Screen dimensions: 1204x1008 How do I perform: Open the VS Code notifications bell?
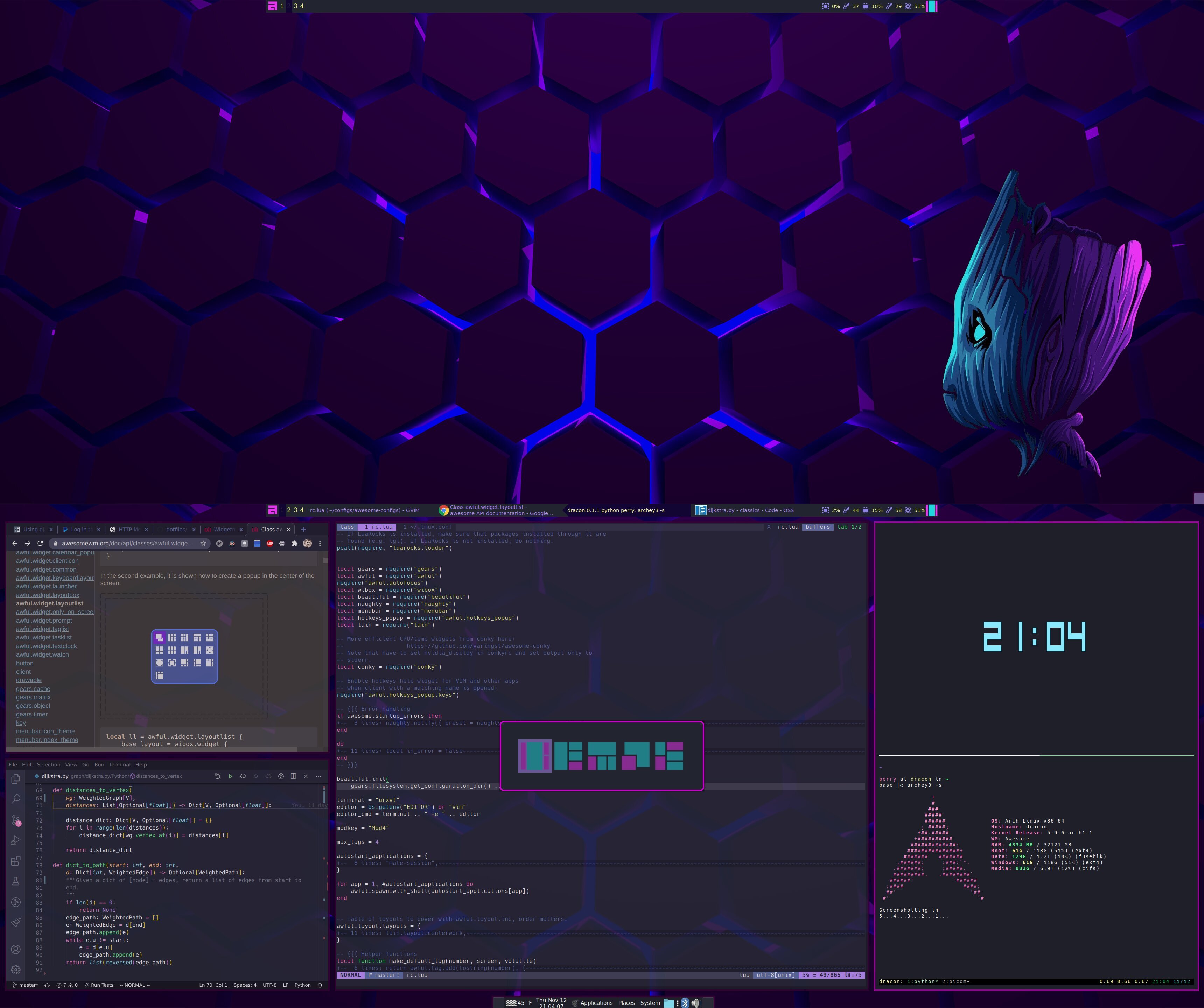click(320, 985)
